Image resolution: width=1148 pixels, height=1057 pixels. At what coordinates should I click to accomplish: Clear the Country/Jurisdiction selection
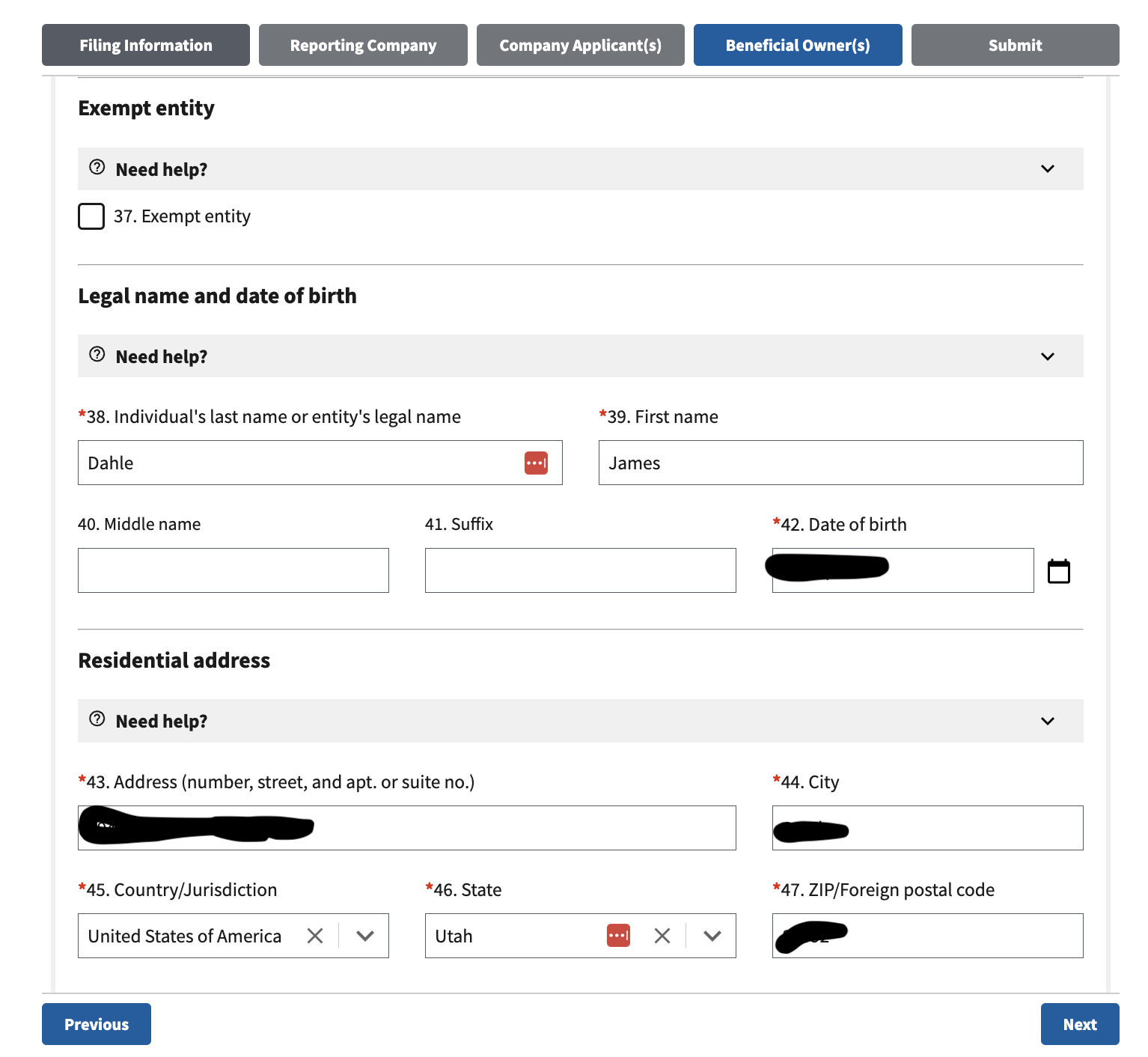[x=315, y=936]
